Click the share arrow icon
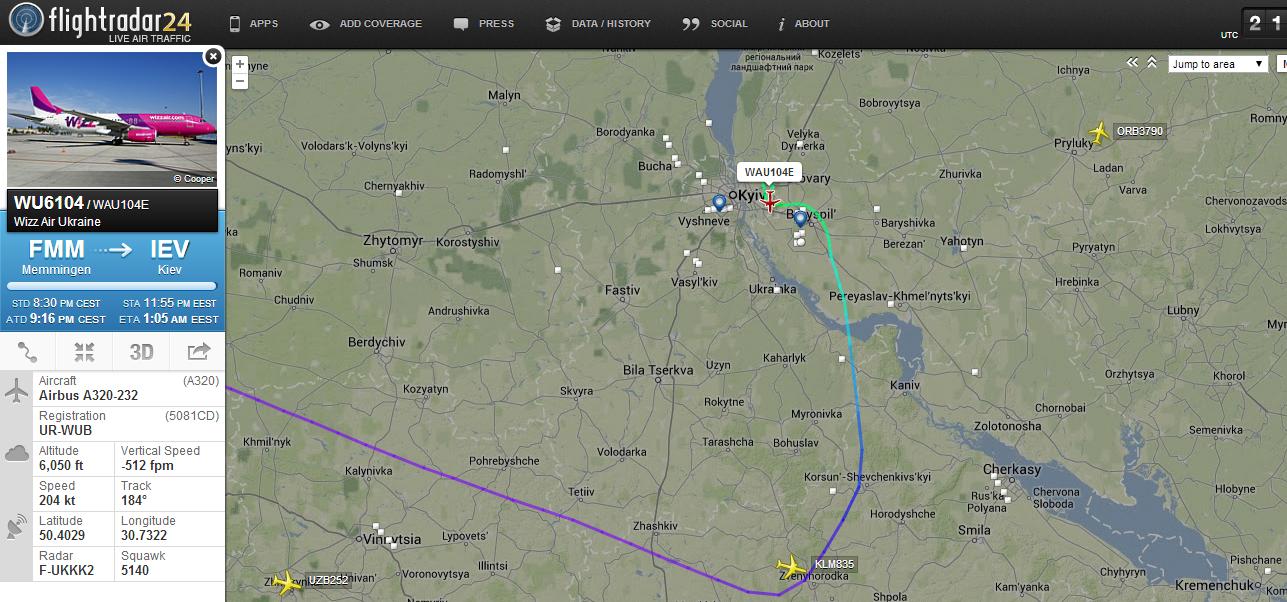 198,352
